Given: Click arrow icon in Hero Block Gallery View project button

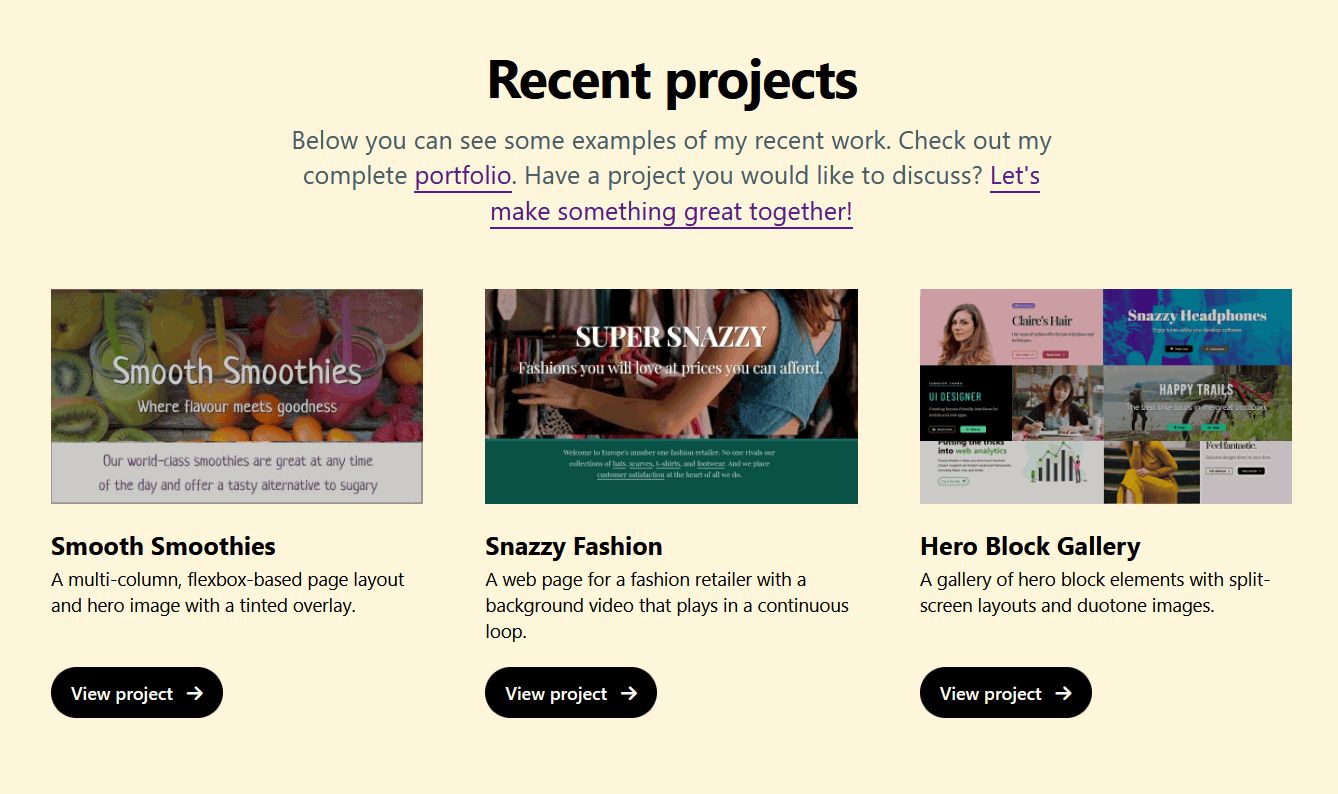Looking at the screenshot, I should pos(1064,693).
